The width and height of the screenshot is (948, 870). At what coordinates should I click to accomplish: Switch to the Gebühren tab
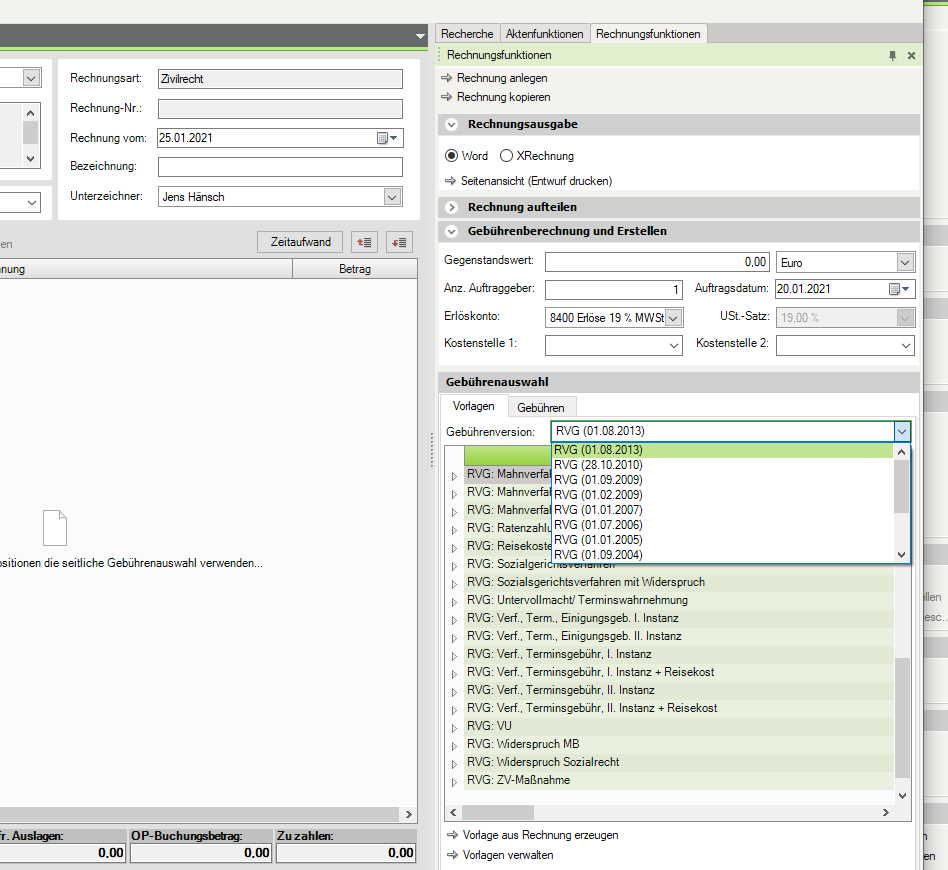pyautogui.click(x=540, y=407)
